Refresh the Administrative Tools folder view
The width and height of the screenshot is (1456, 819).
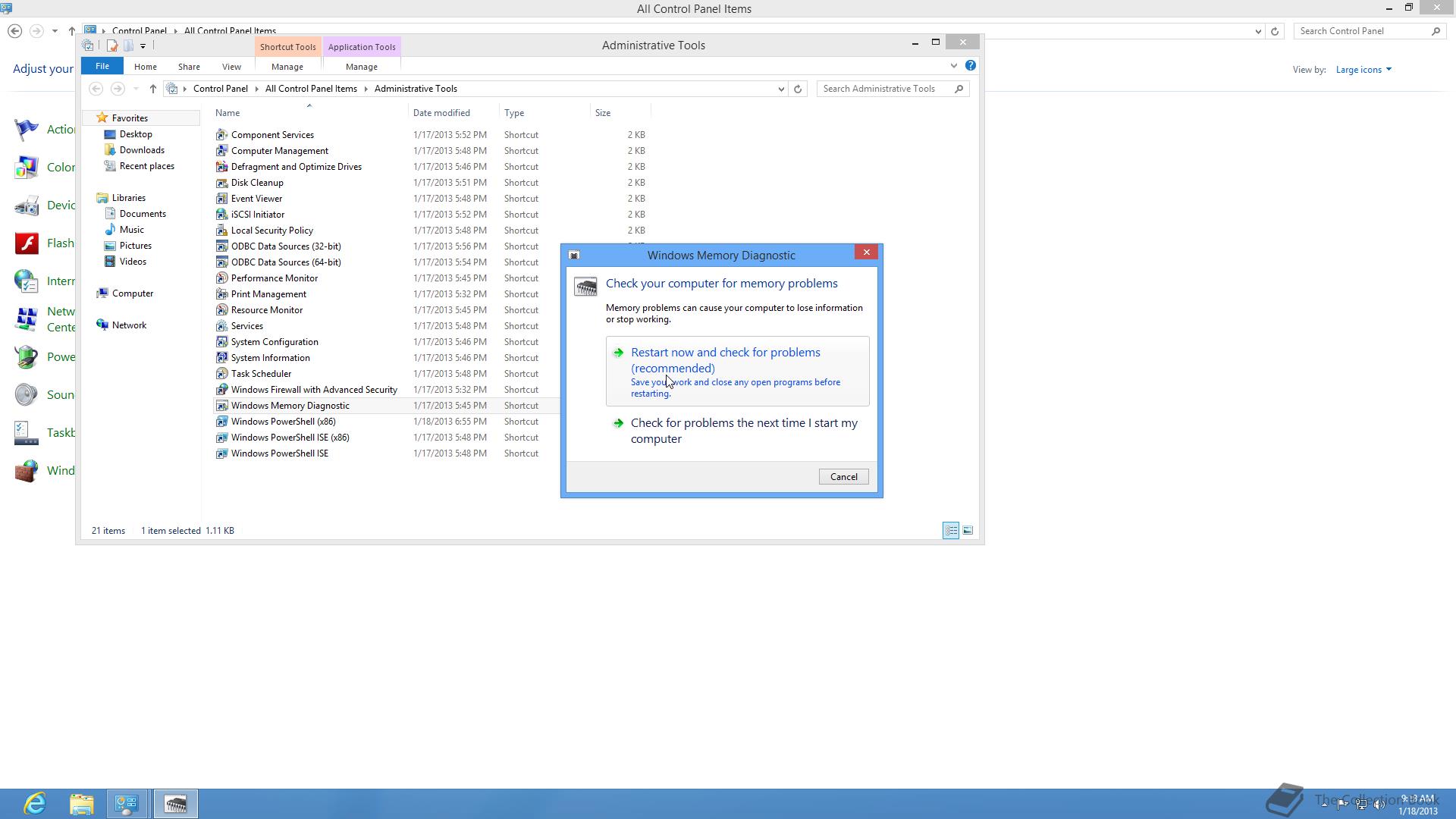798,89
